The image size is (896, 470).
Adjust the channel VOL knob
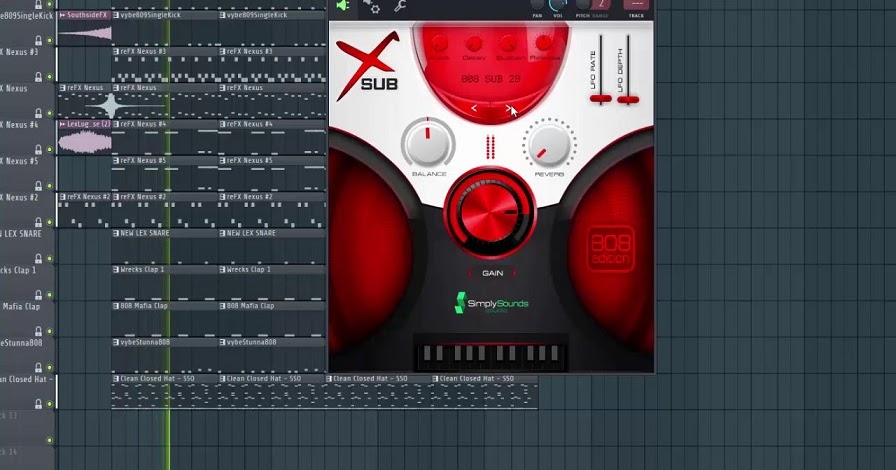pyautogui.click(x=558, y=5)
